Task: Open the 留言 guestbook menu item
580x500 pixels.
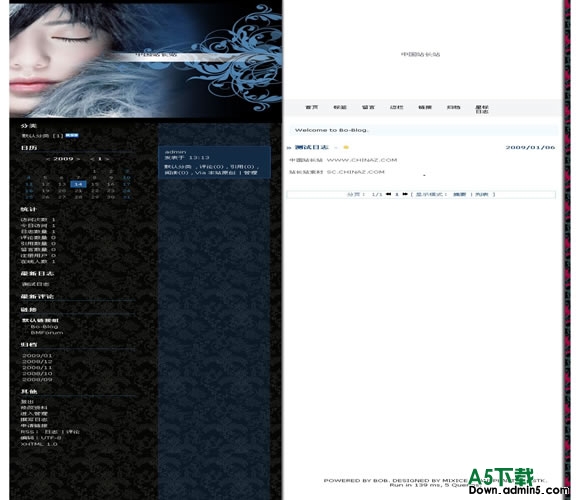Action: tap(368, 107)
